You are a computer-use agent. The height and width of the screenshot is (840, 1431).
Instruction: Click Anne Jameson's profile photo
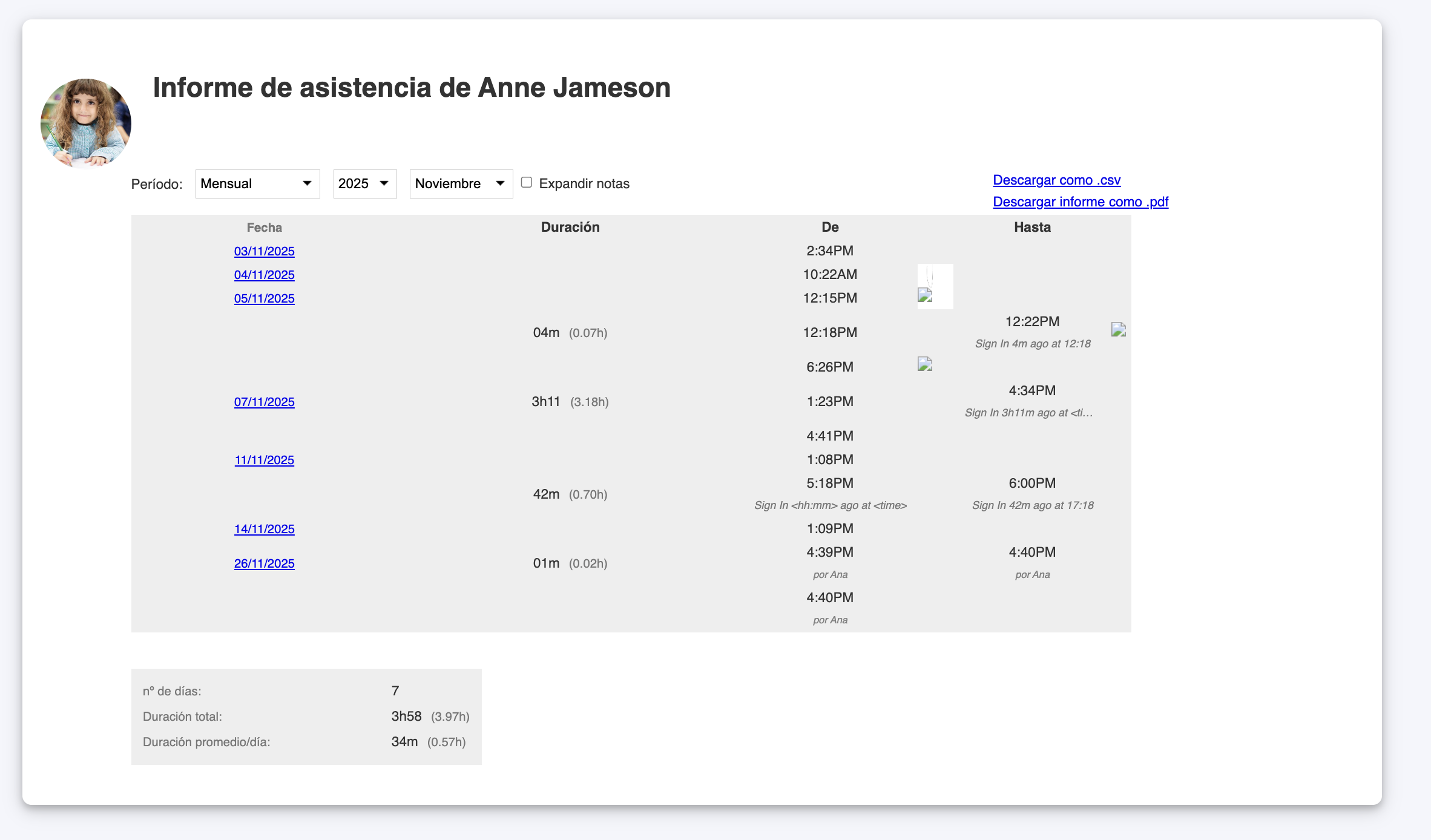[86, 123]
